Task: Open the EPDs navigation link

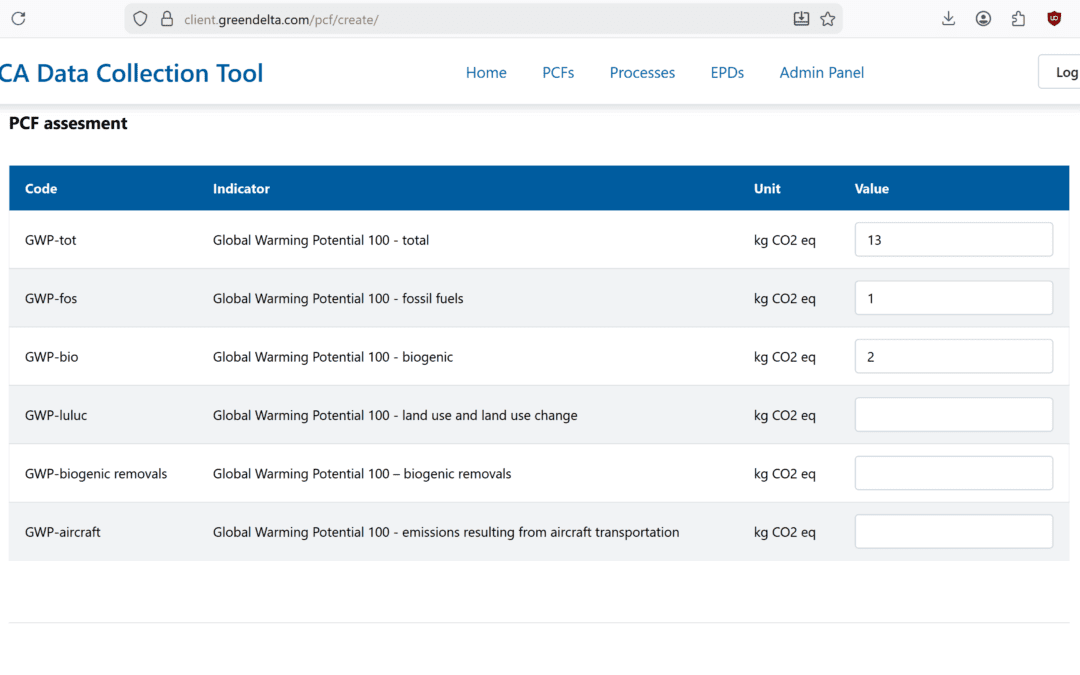Action: click(727, 73)
